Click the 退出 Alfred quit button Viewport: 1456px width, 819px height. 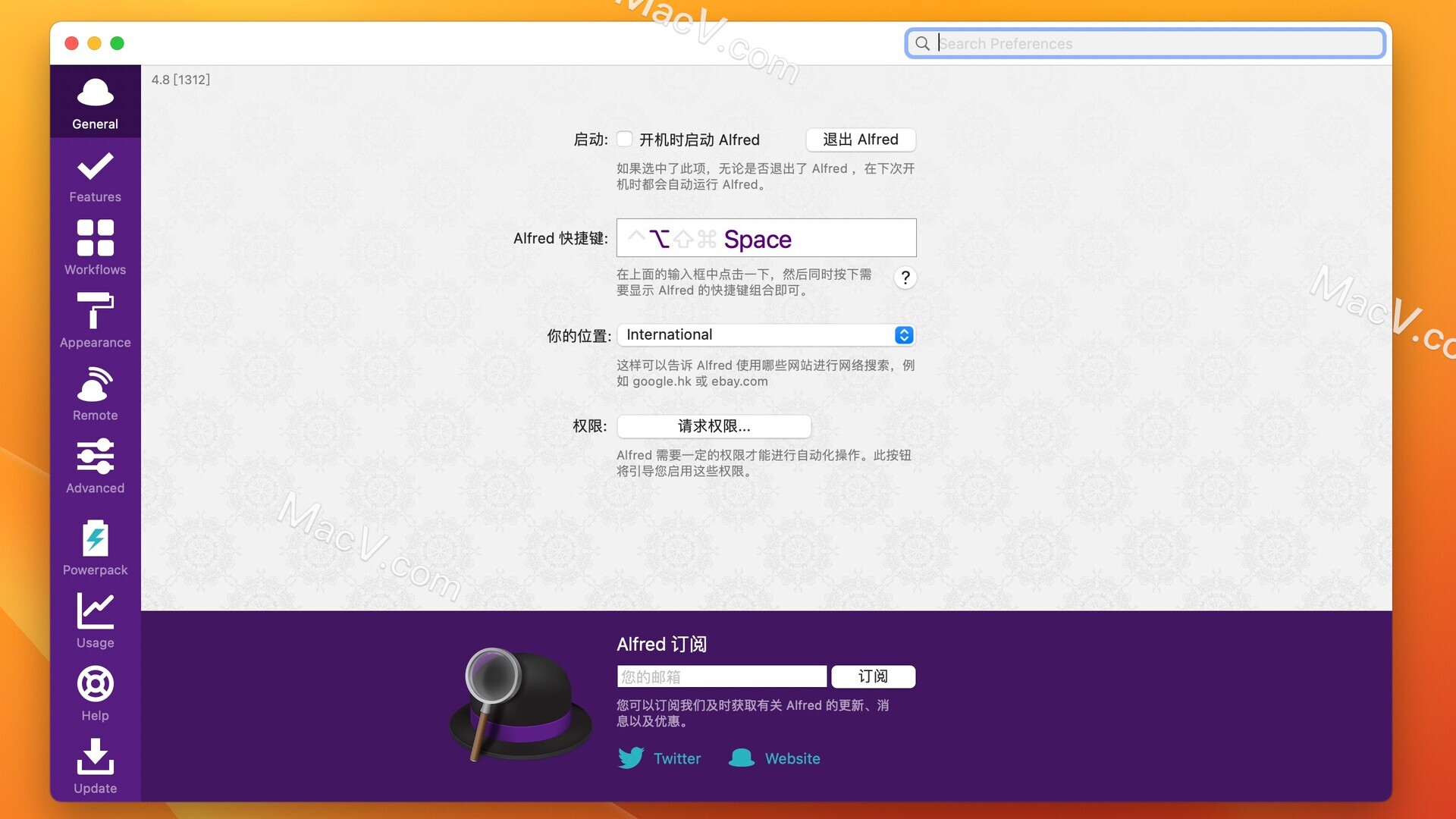tap(860, 140)
